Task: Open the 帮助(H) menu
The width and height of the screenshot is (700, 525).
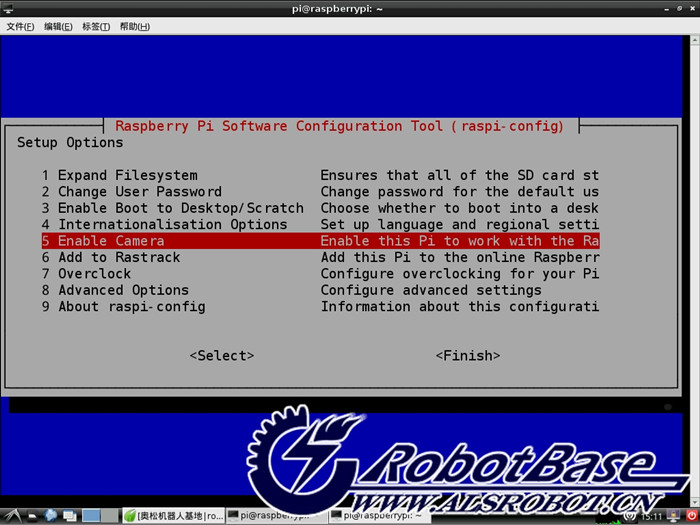Action: coord(135,27)
